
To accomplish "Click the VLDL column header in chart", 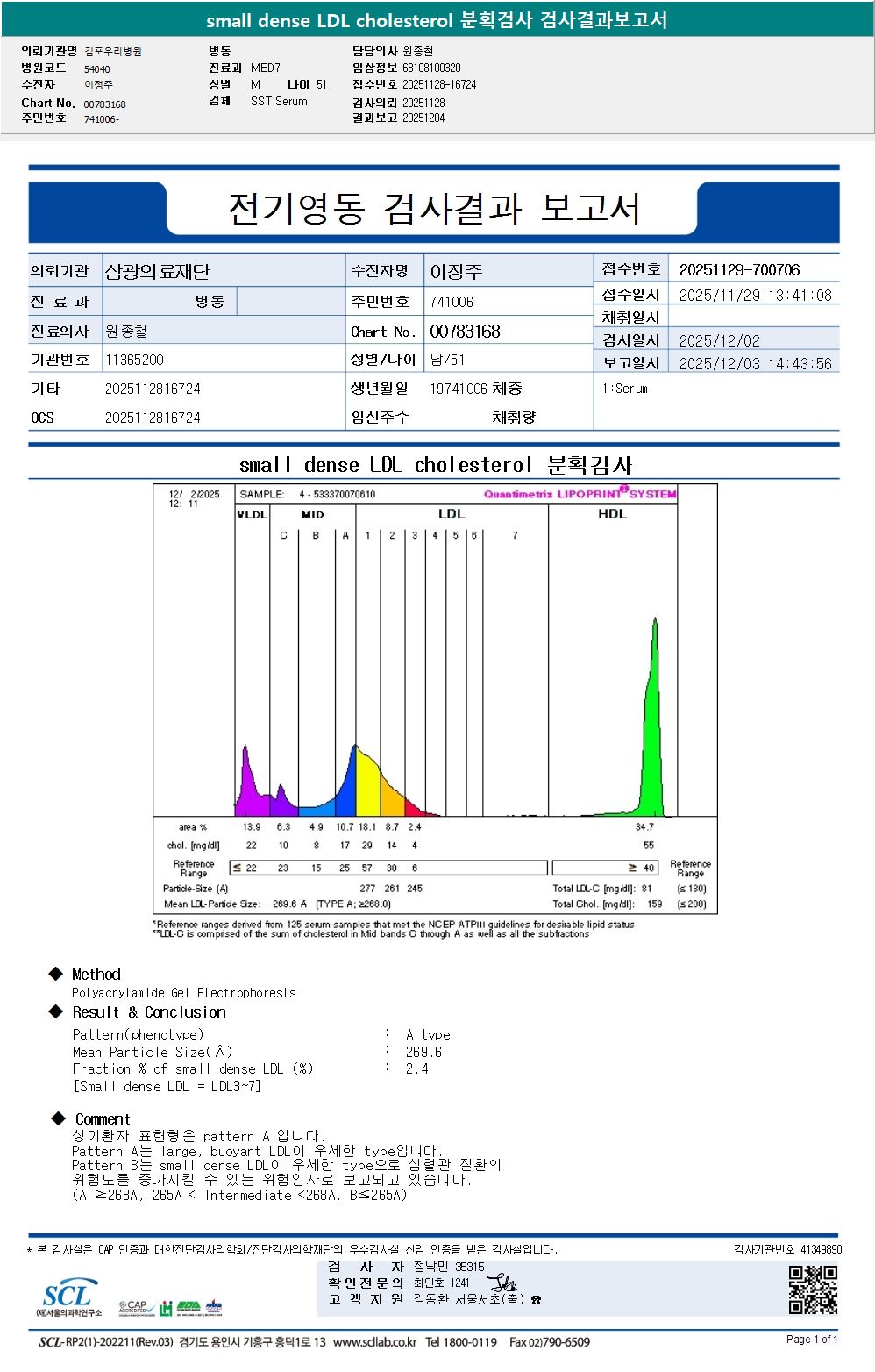I will pyautogui.click(x=253, y=514).
